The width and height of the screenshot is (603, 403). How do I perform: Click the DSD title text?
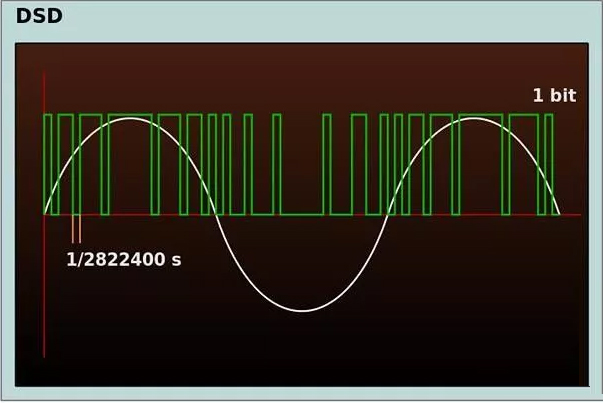(39, 16)
